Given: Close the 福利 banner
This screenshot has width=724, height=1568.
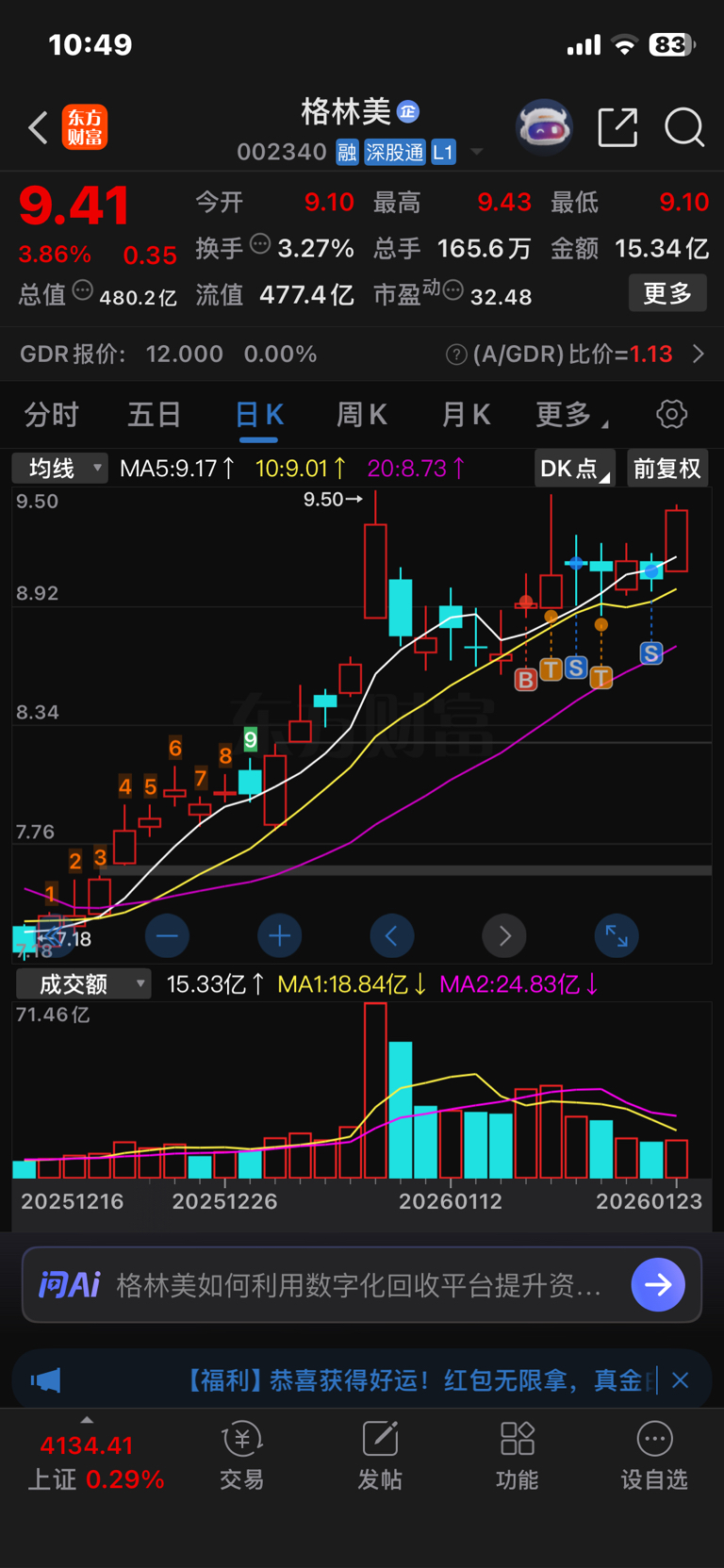Looking at the screenshot, I should click(680, 1380).
